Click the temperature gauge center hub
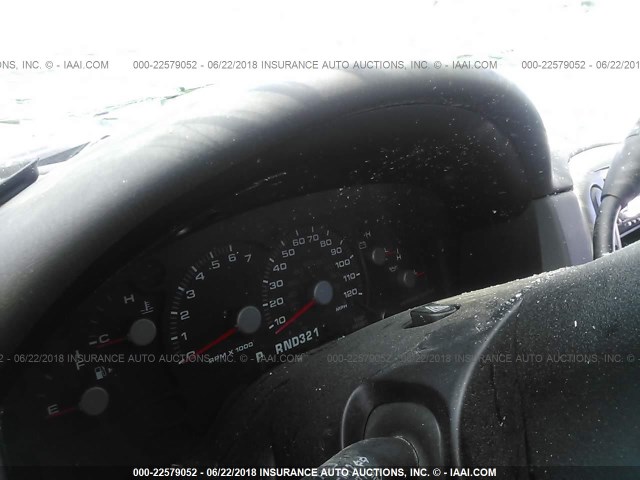This screenshot has height=480, width=640. tap(142, 332)
